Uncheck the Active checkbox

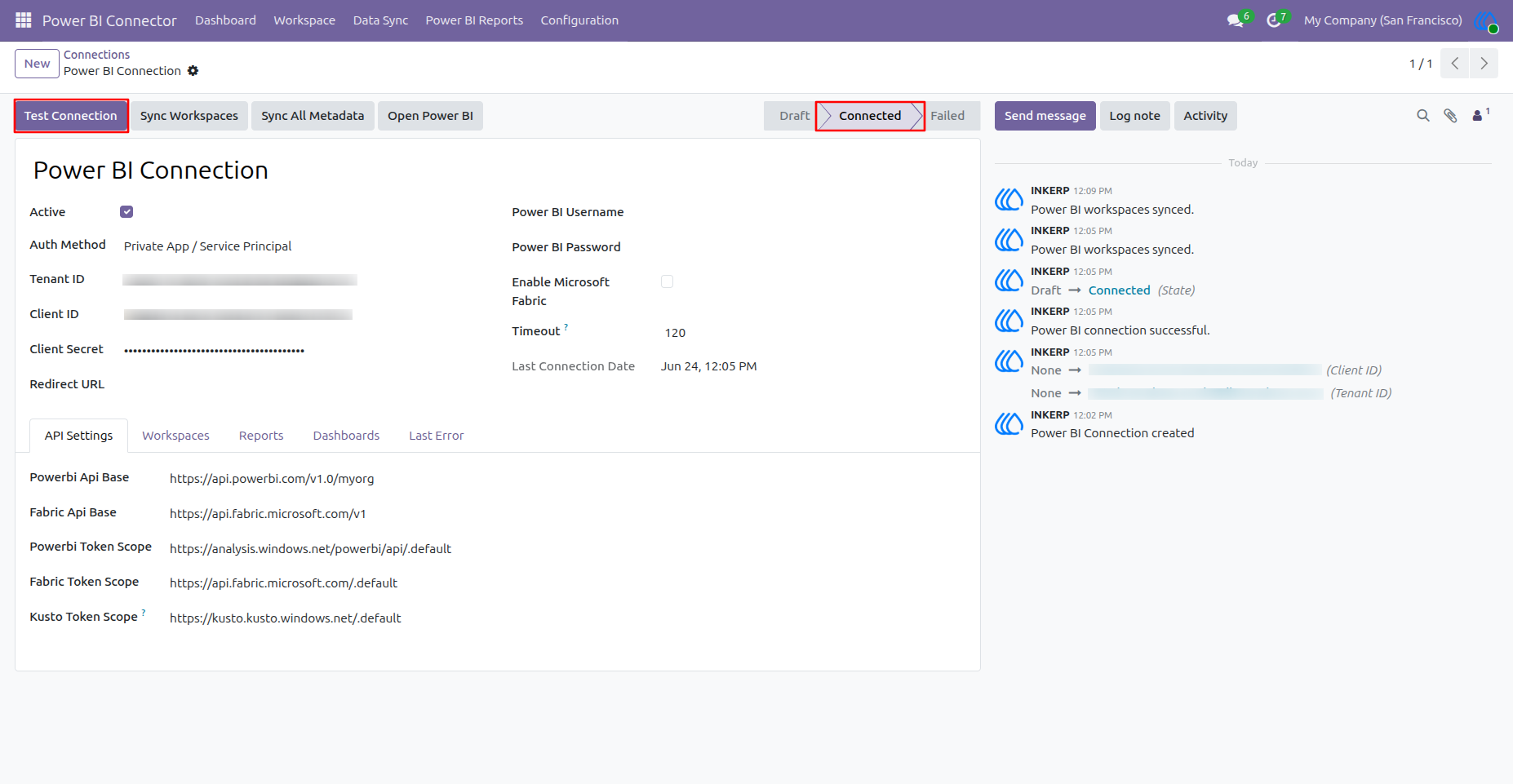(x=126, y=212)
